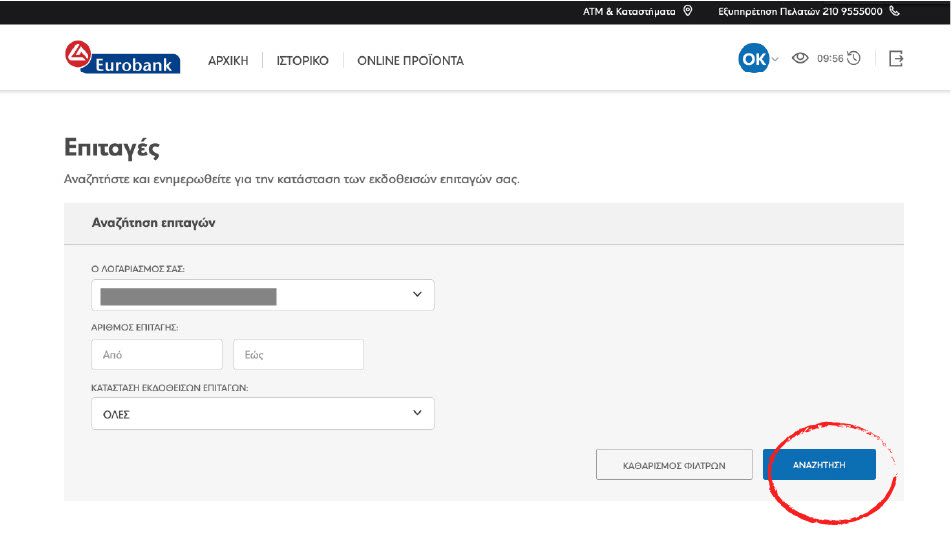Open the blue OK user avatar
This screenshot has height=540, width=952.
click(x=753, y=59)
